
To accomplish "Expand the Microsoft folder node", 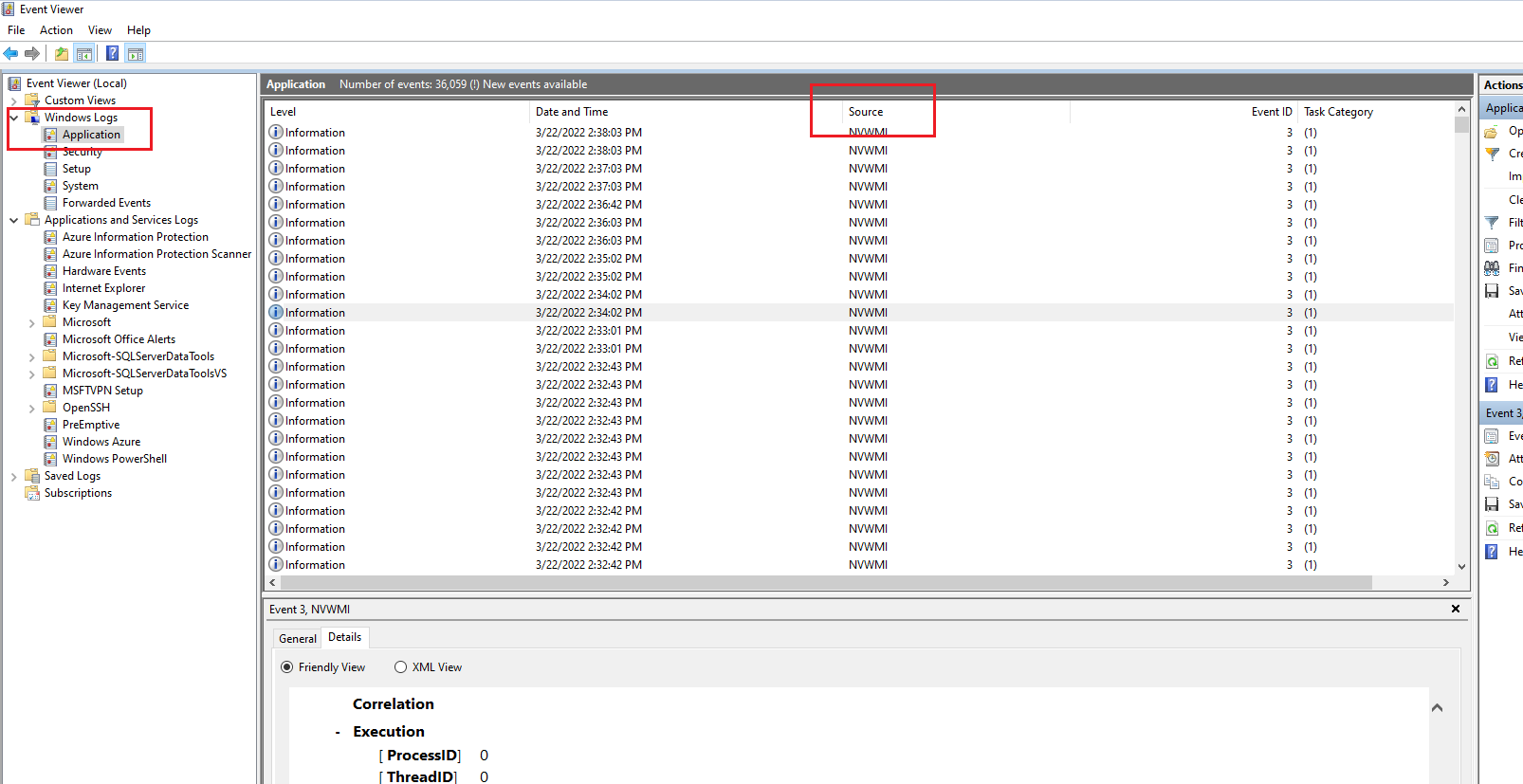I will pos(31,323).
